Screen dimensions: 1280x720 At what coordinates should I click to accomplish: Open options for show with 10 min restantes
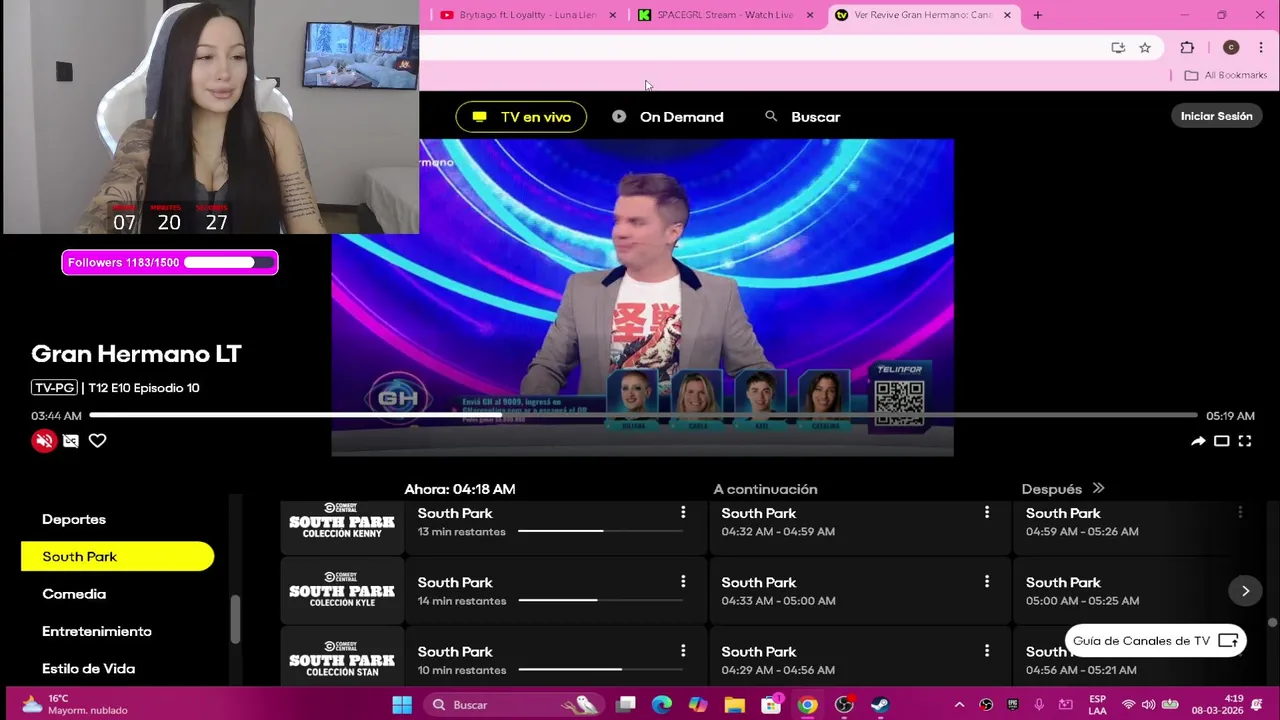coord(683,651)
